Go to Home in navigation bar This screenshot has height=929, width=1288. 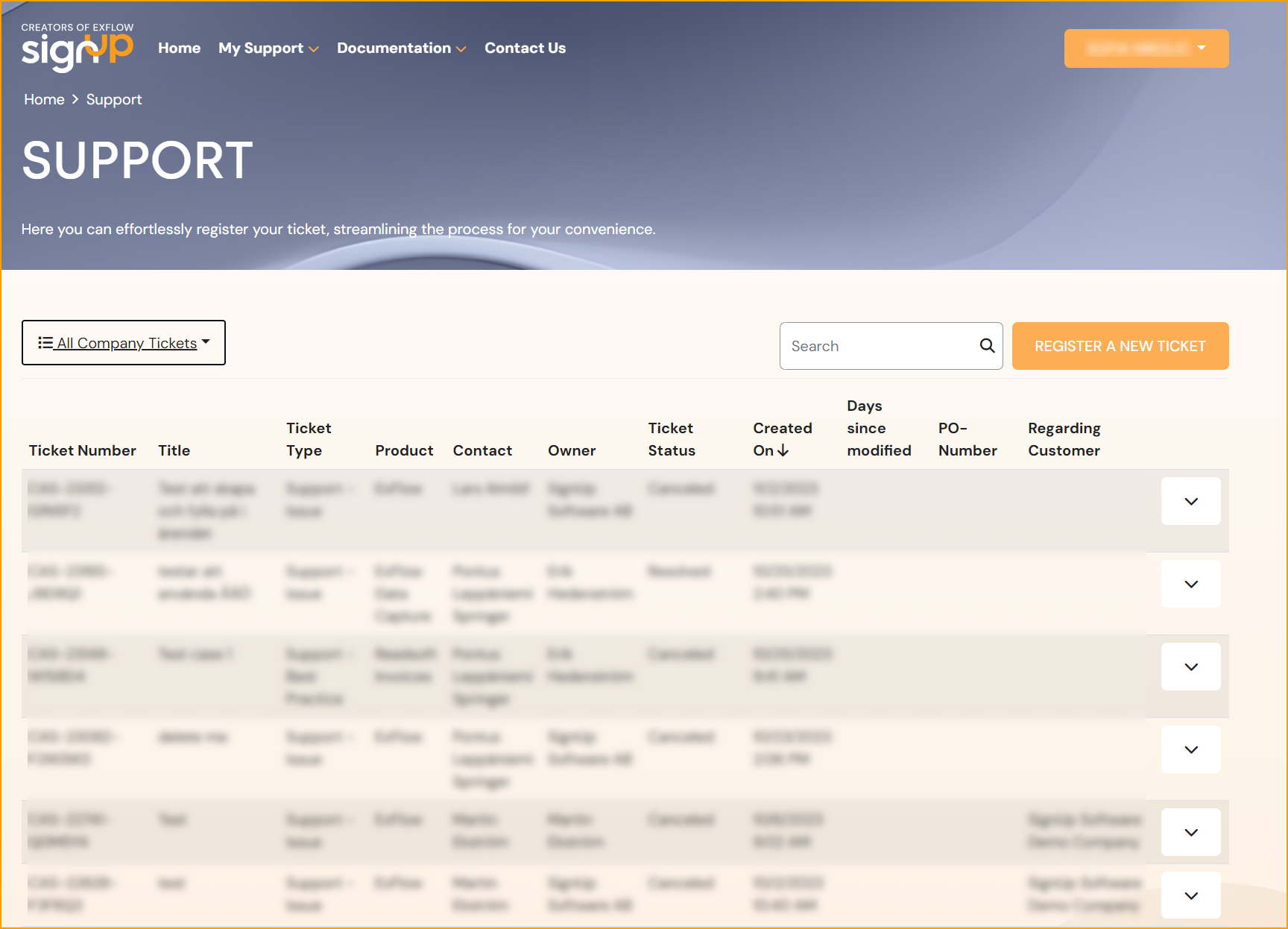tap(179, 48)
